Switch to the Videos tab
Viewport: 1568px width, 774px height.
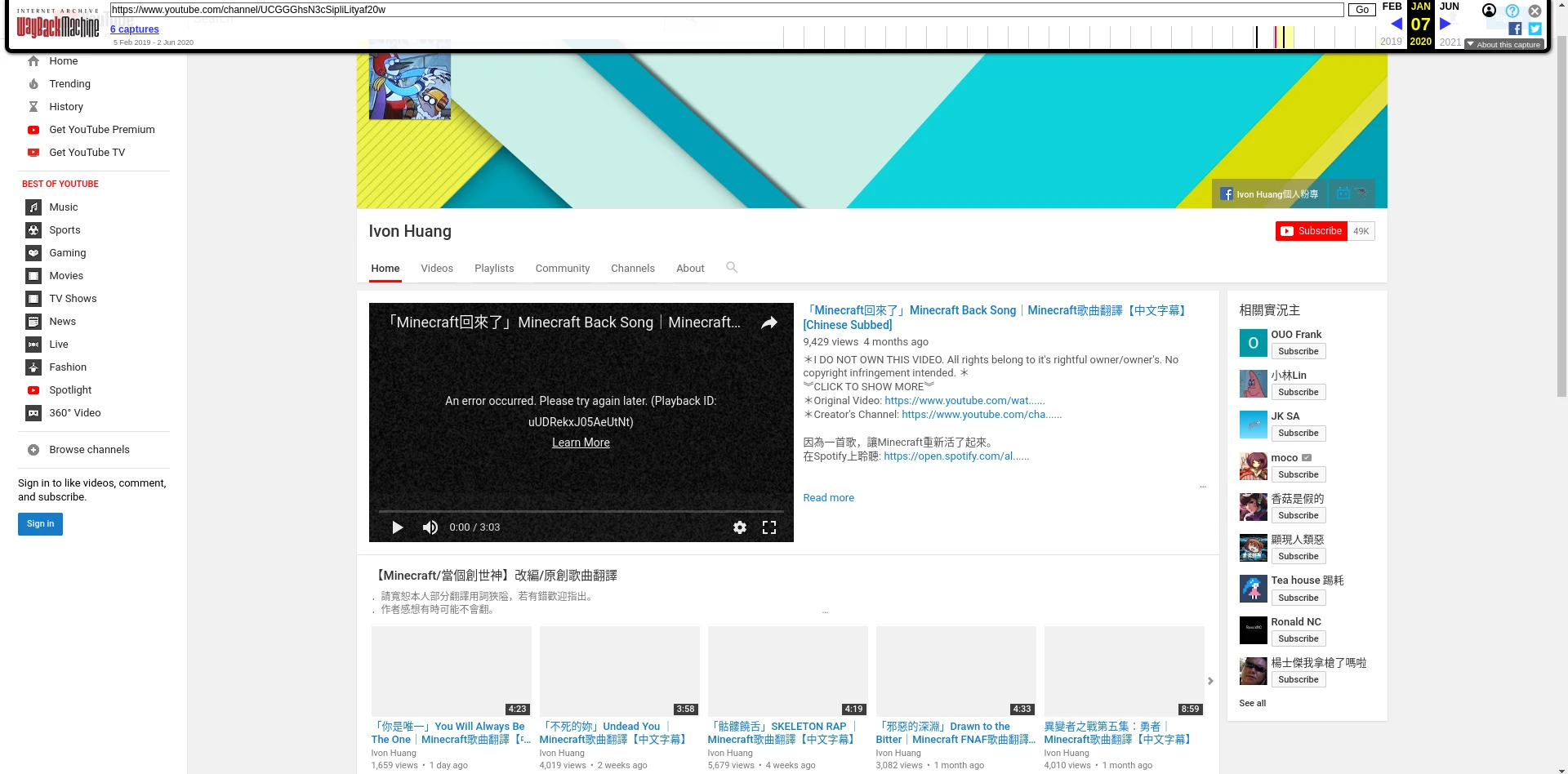click(437, 269)
